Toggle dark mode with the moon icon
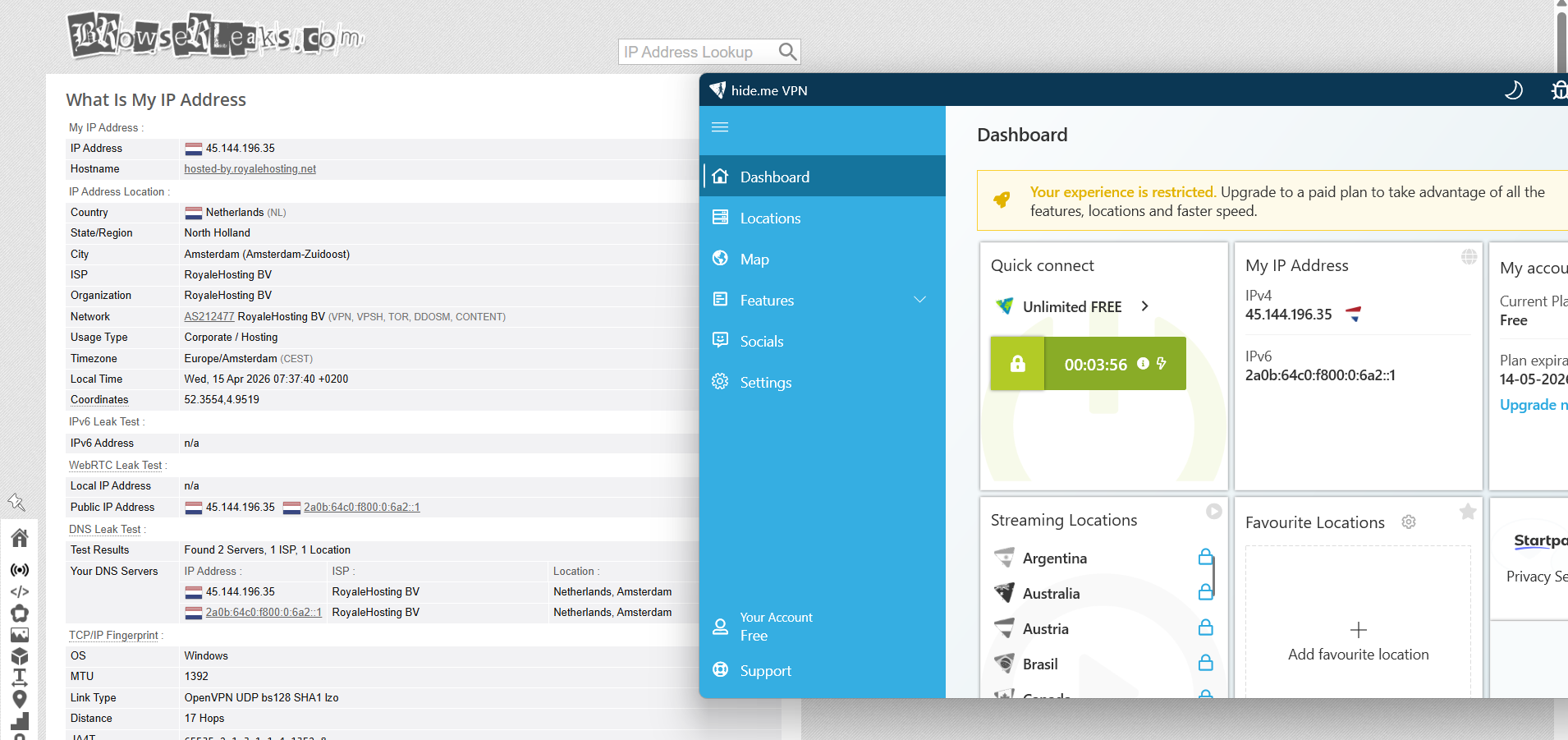 pyautogui.click(x=1513, y=90)
